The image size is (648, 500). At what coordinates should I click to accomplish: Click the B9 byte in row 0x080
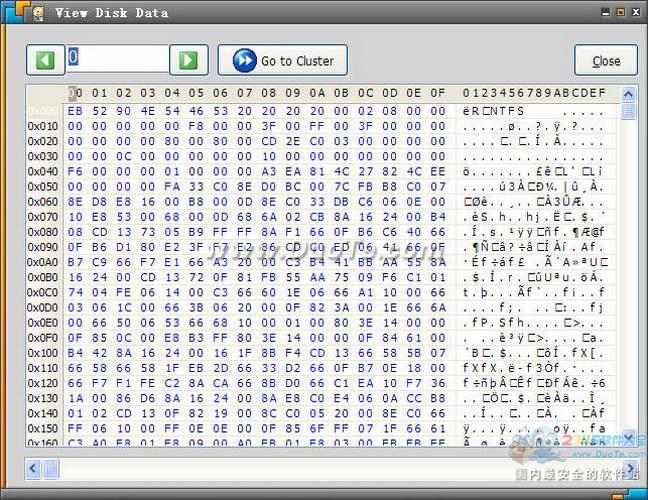[196, 232]
